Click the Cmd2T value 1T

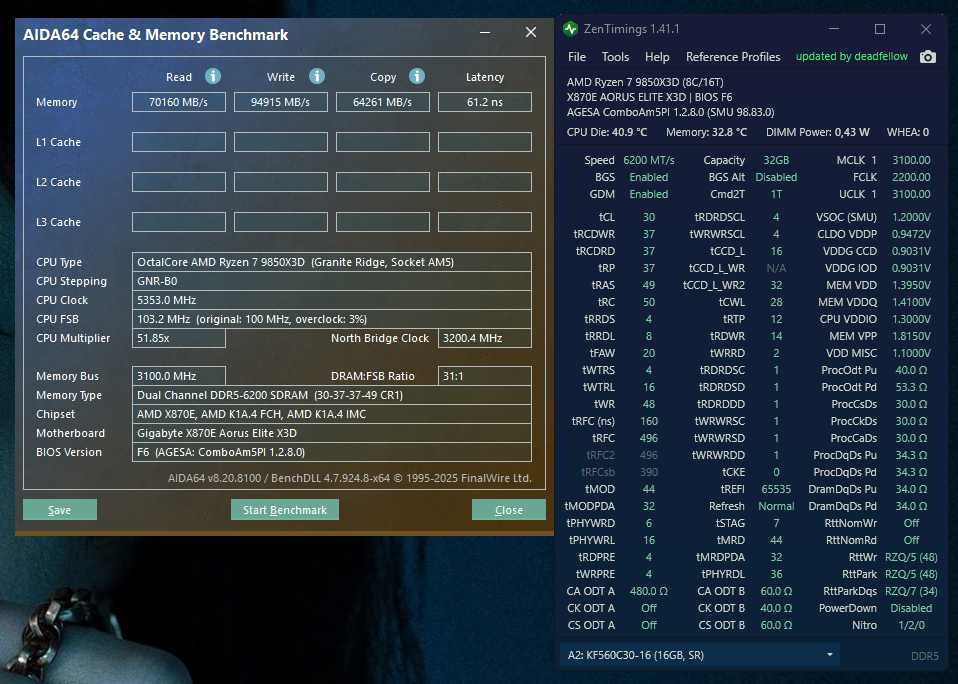pyautogui.click(x=776, y=194)
